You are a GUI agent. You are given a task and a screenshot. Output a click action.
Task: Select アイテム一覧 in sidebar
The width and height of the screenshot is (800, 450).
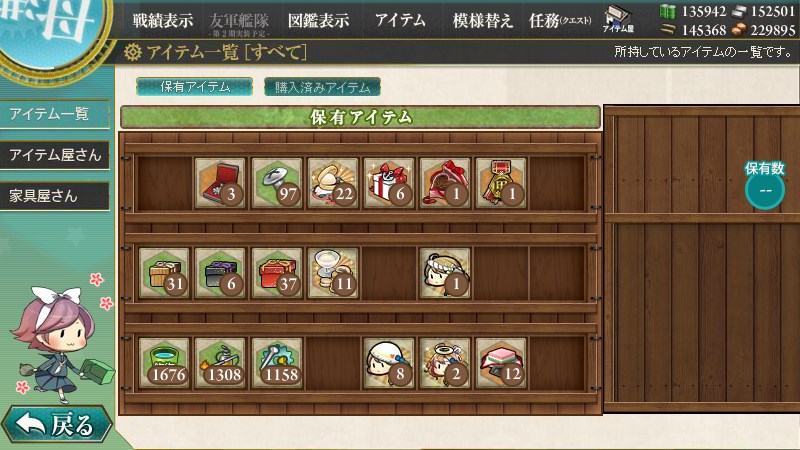pos(55,113)
